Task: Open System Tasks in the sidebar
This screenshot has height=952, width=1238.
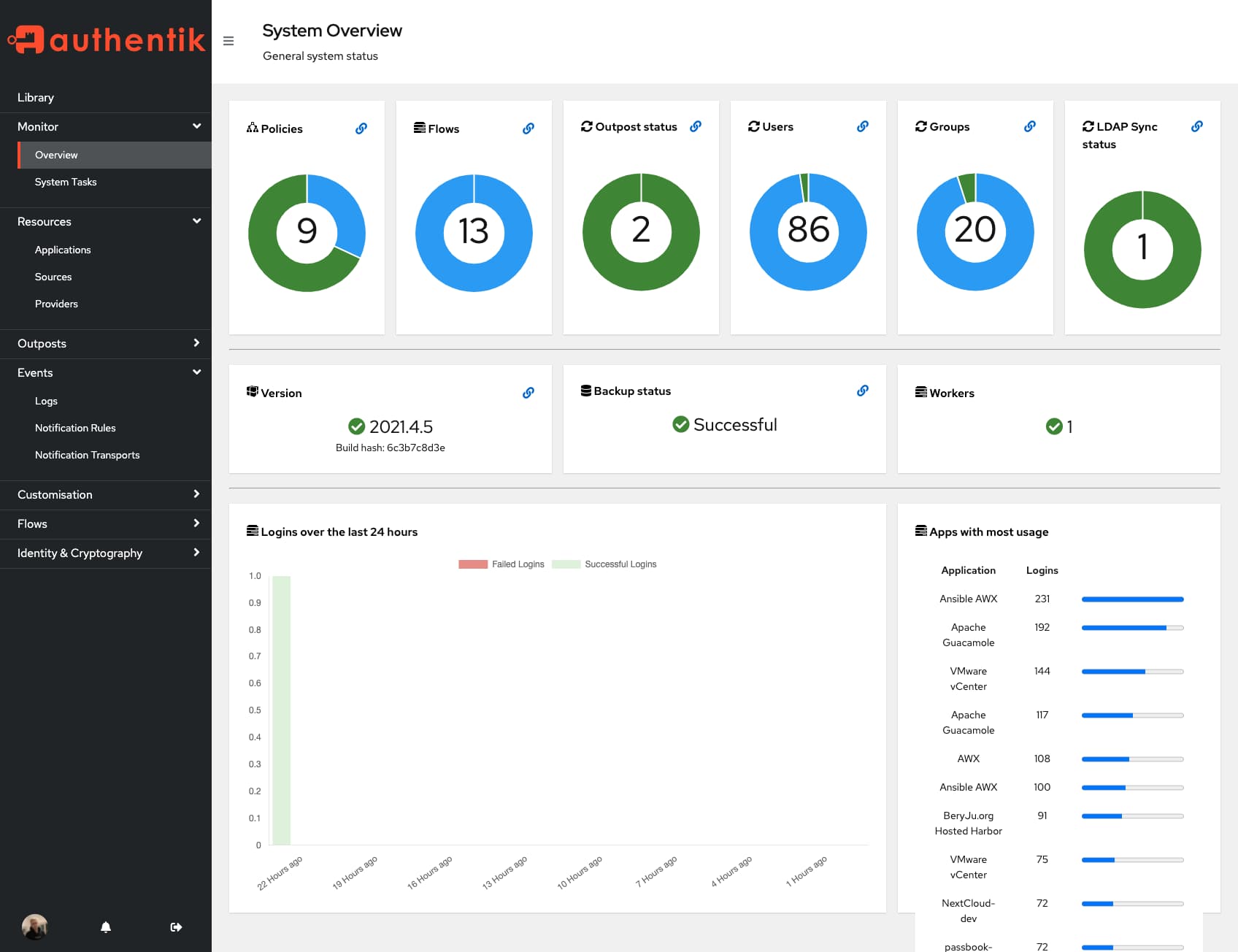Action: click(x=66, y=182)
